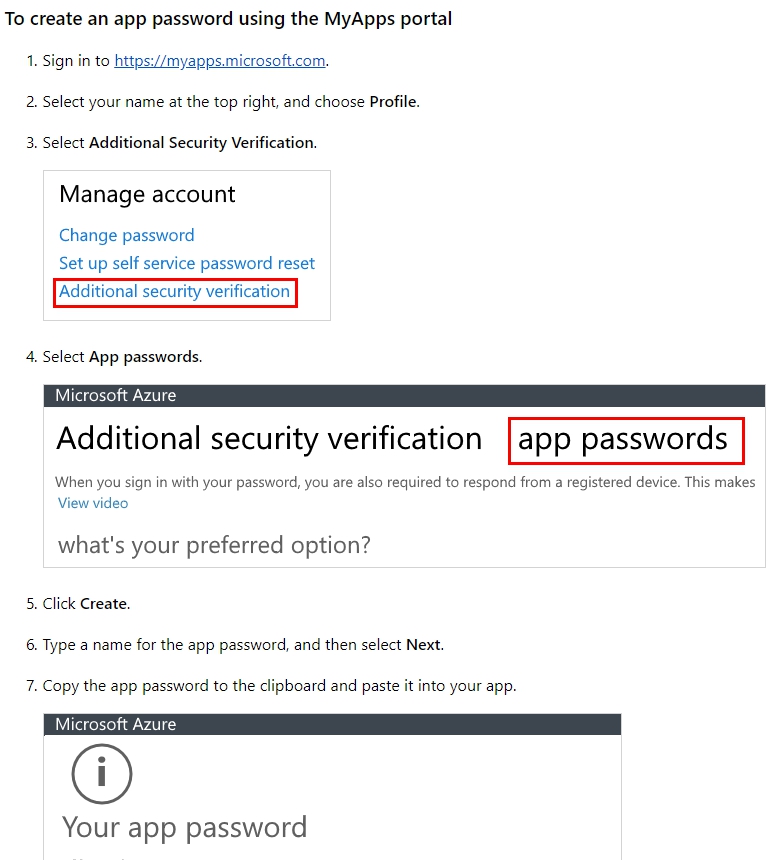The image size is (784, 860).
Task: Click the Manage account heading
Action: tap(147, 194)
